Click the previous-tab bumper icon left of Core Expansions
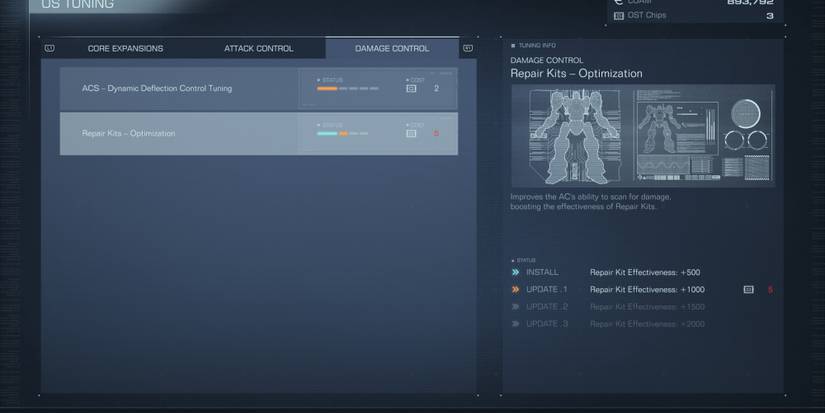Screen dimensions: 825x413 coord(49,48)
